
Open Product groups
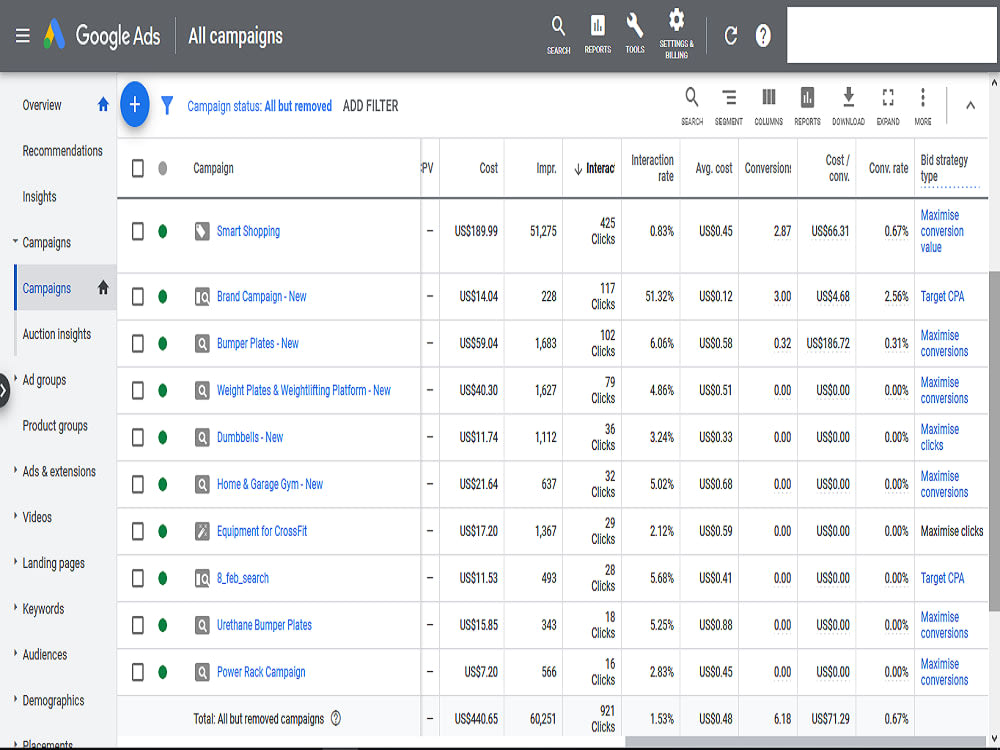click(x=55, y=426)
